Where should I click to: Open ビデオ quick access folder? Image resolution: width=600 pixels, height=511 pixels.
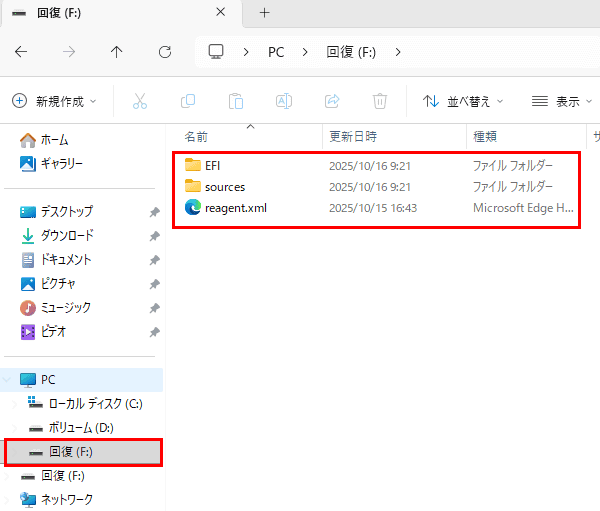pyautogui.click(x=53, y=331)
